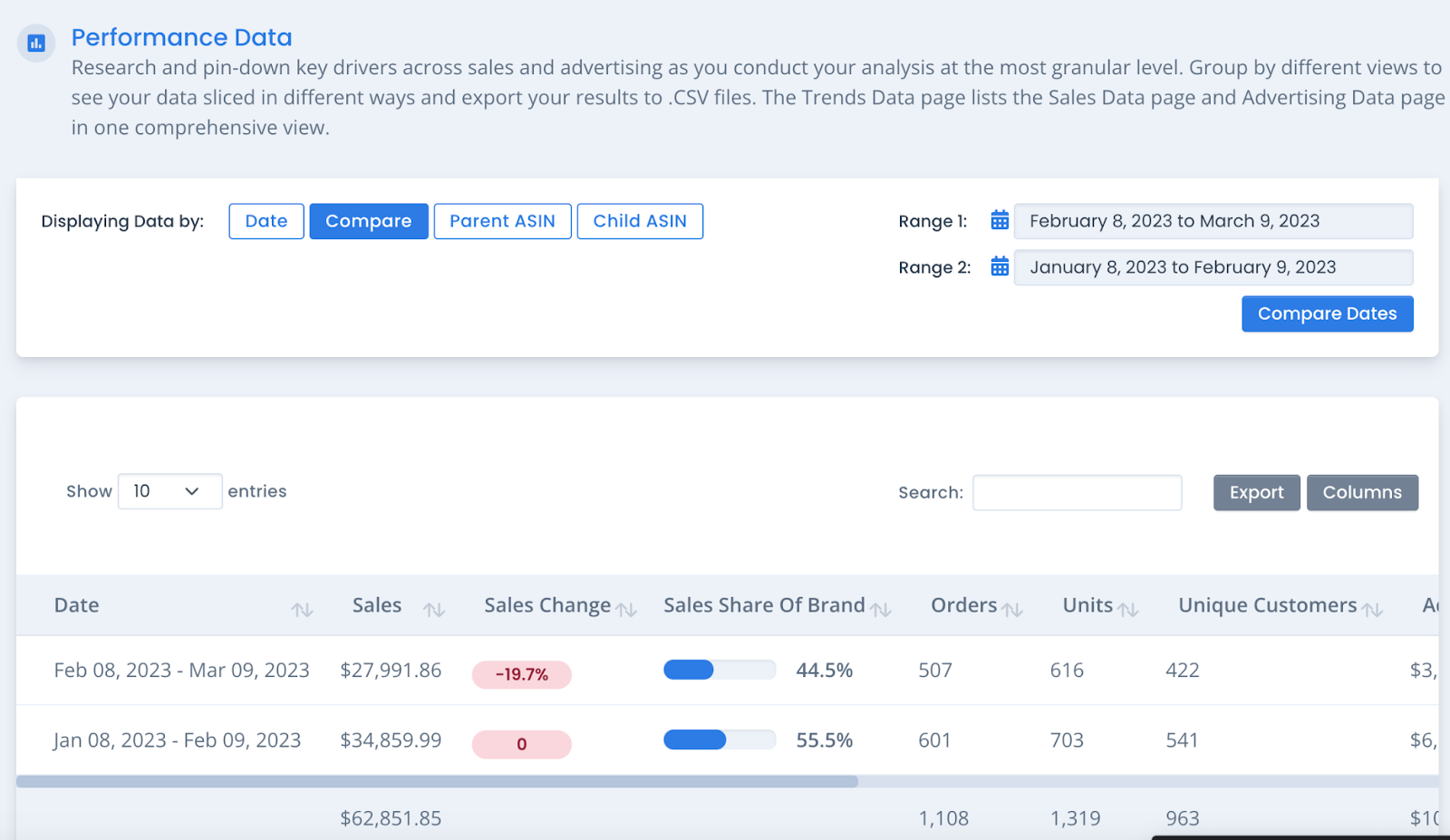
Task: Sort by Sales column arrows
Action: point(434,610)
